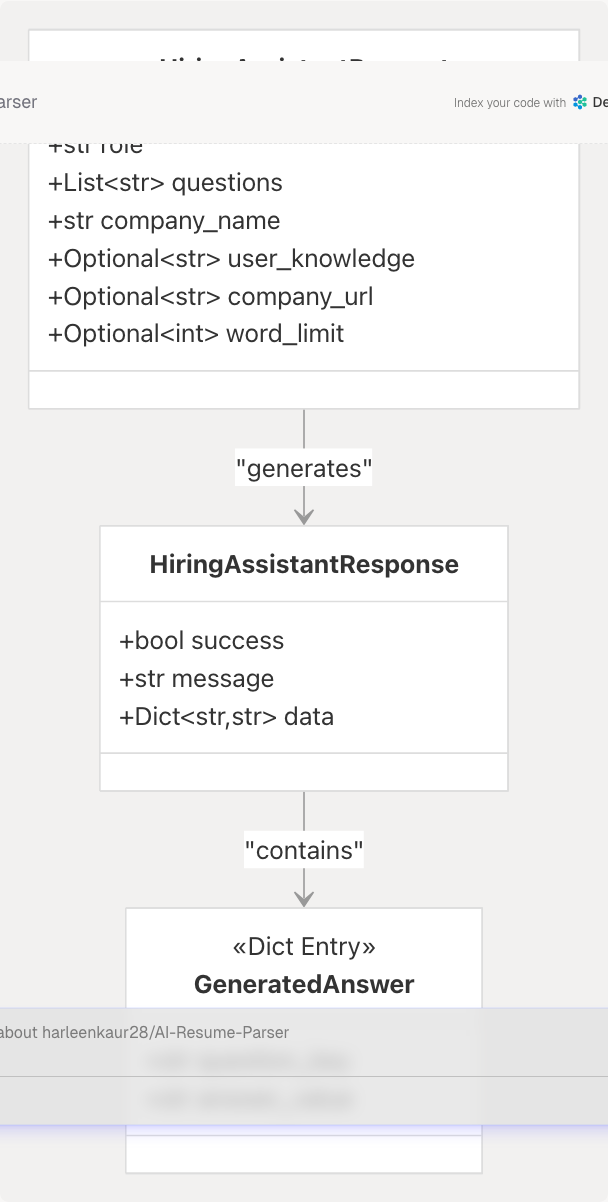Click the '+Optional<str> user_knowledge' attribute
608x1202 pixels.
click(x=231, y=259)
